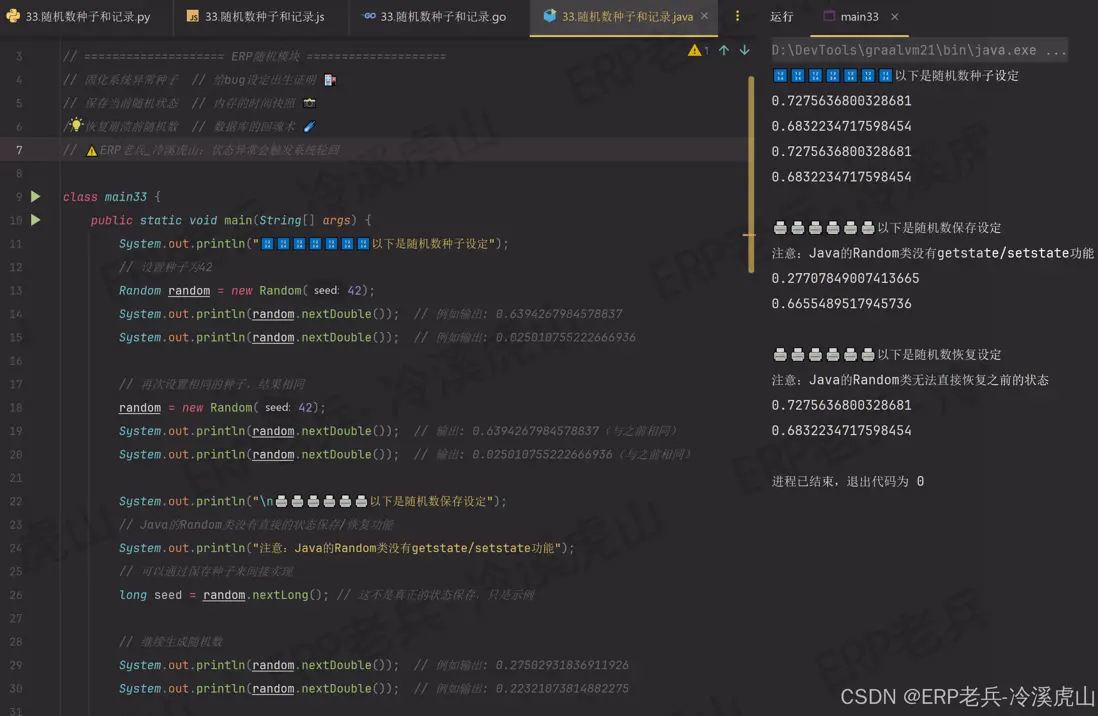
Task: Click the Go file icon on third tab
Action: coord(369,16)
